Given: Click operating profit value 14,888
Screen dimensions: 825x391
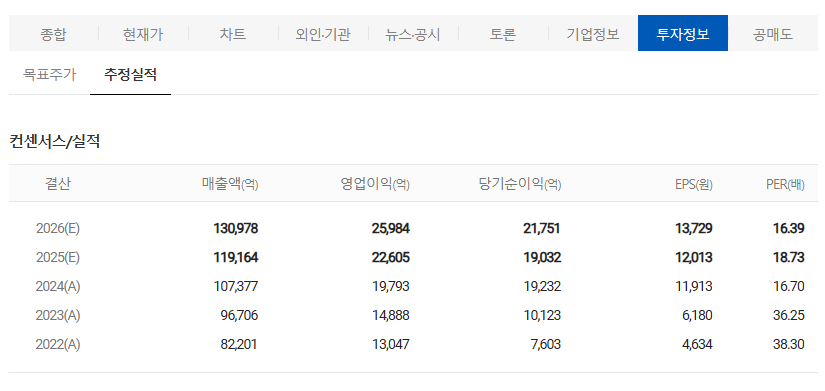Looking at the screenshot, I should (x=390, y=315).
